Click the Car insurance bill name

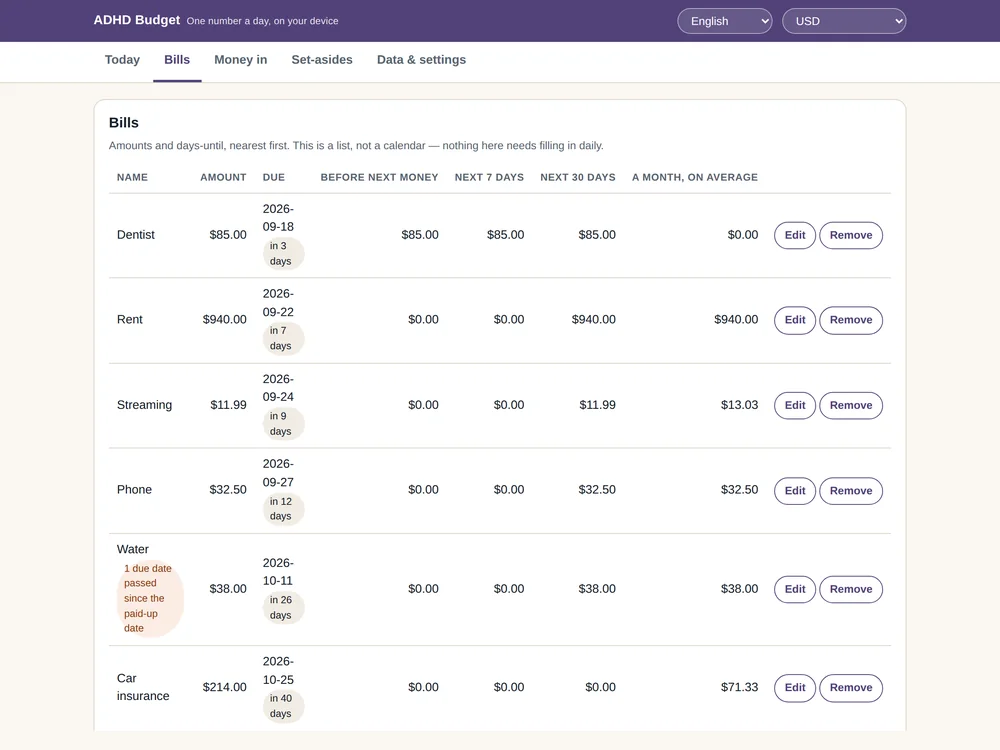143,687
